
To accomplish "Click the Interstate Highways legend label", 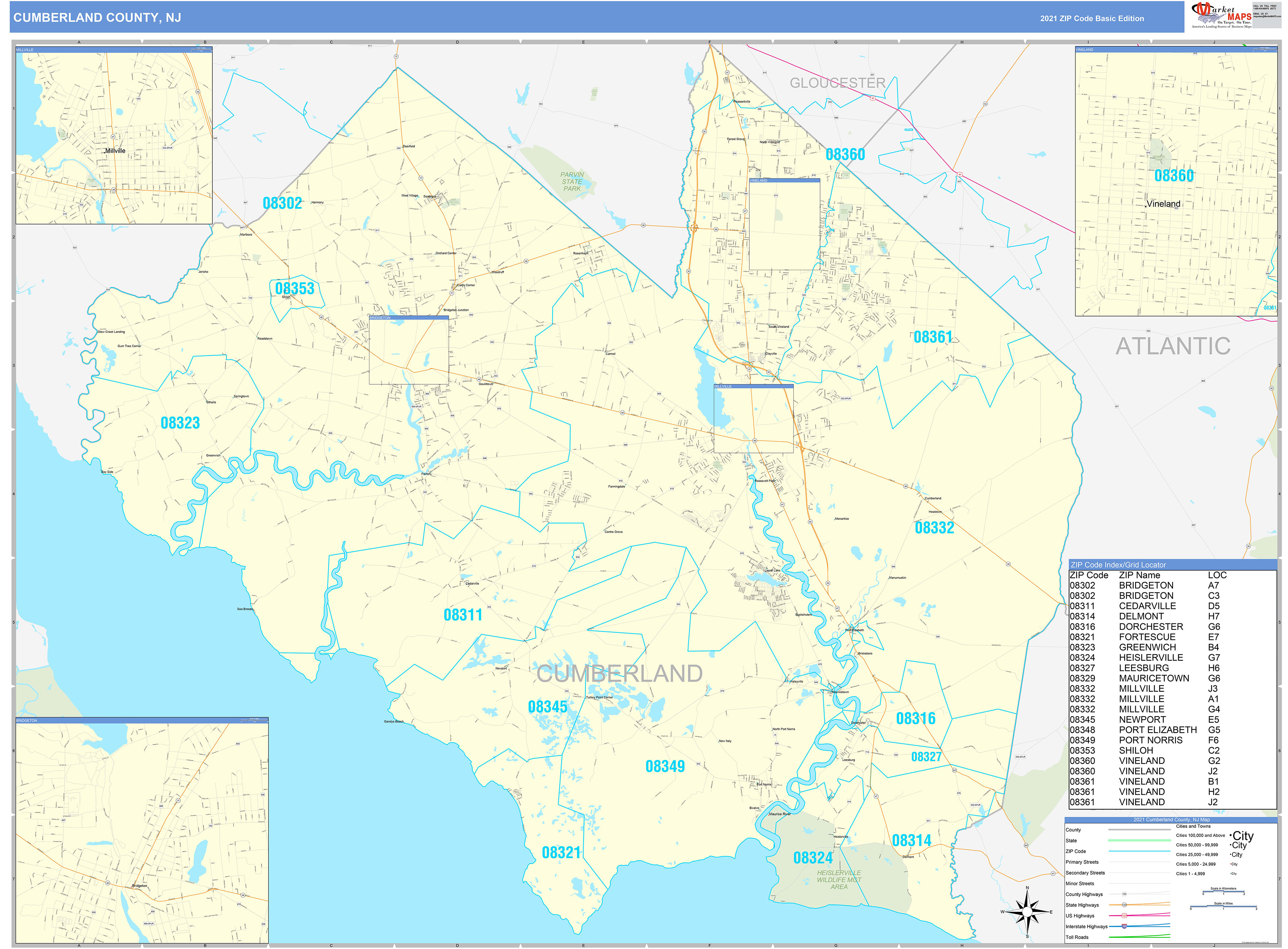I will (x=1087, y=927).
